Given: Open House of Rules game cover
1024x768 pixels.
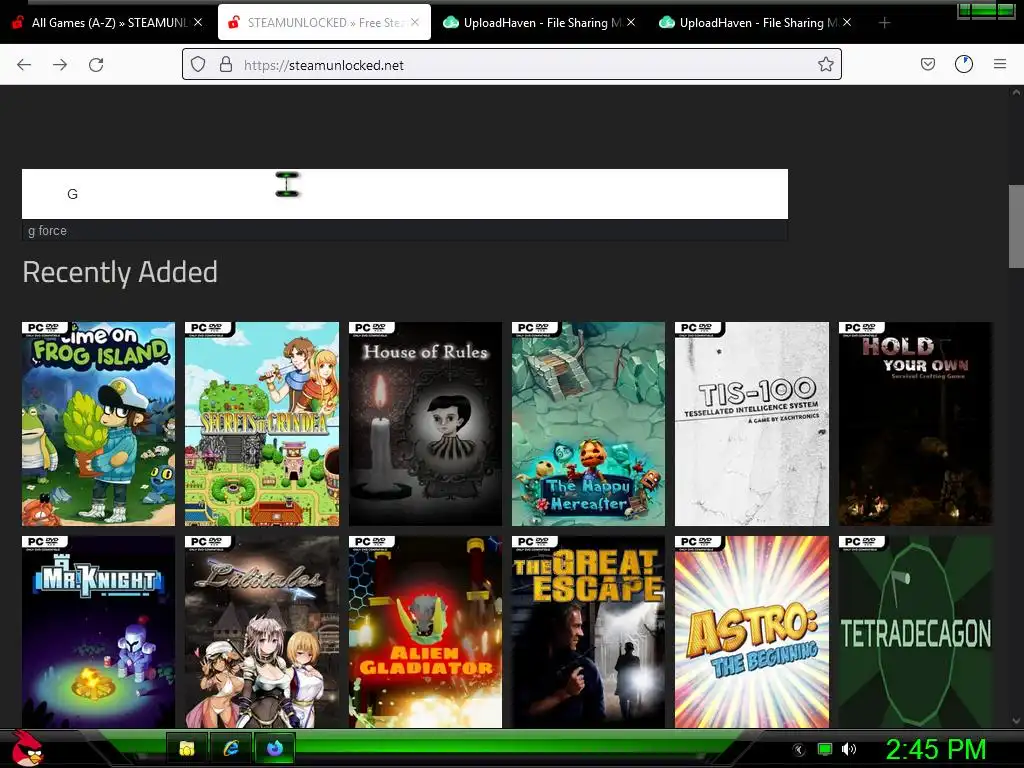Looking at the screenshot, I should [x=425, y=424].
